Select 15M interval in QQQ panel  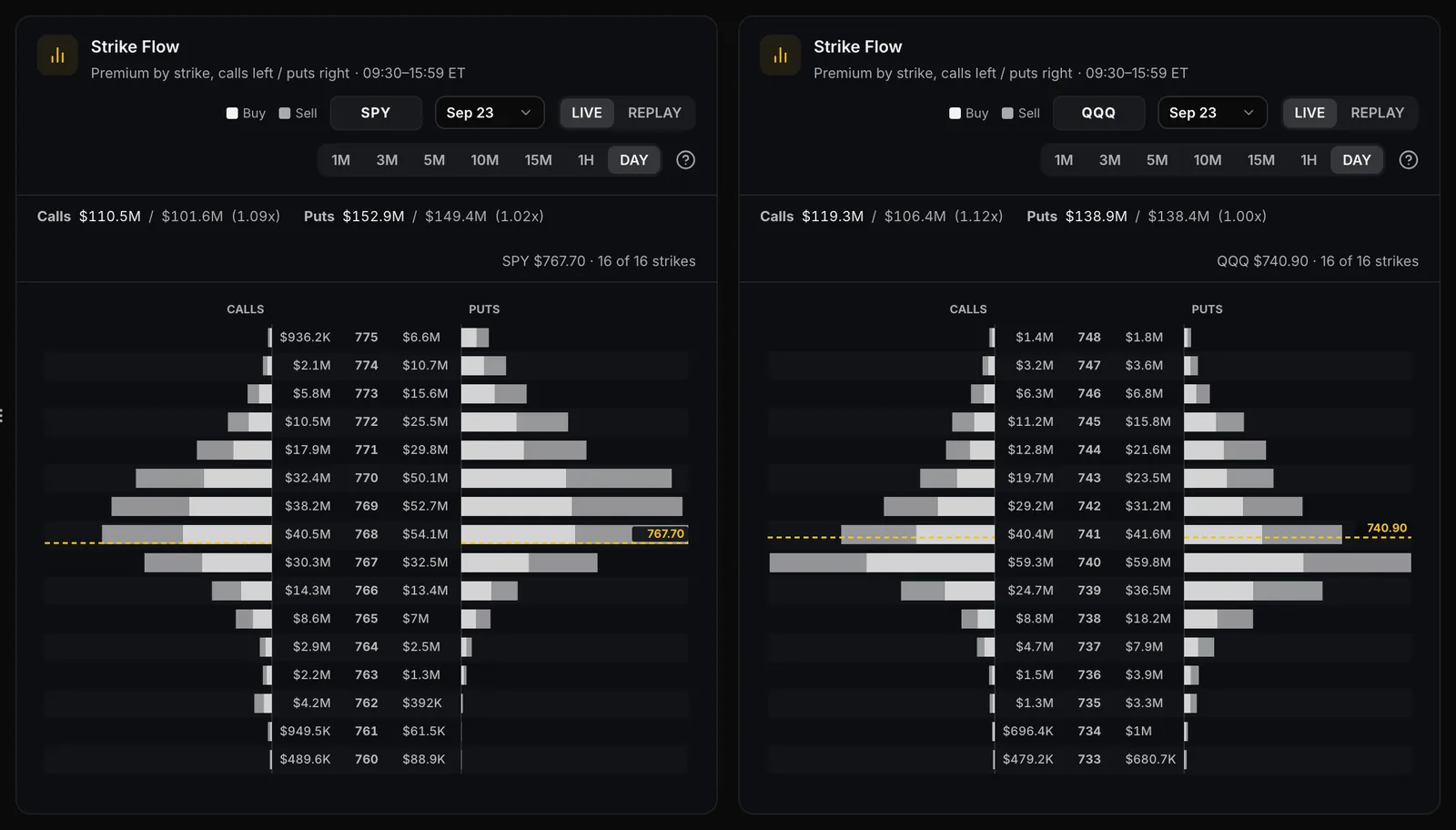point(1260,160)
